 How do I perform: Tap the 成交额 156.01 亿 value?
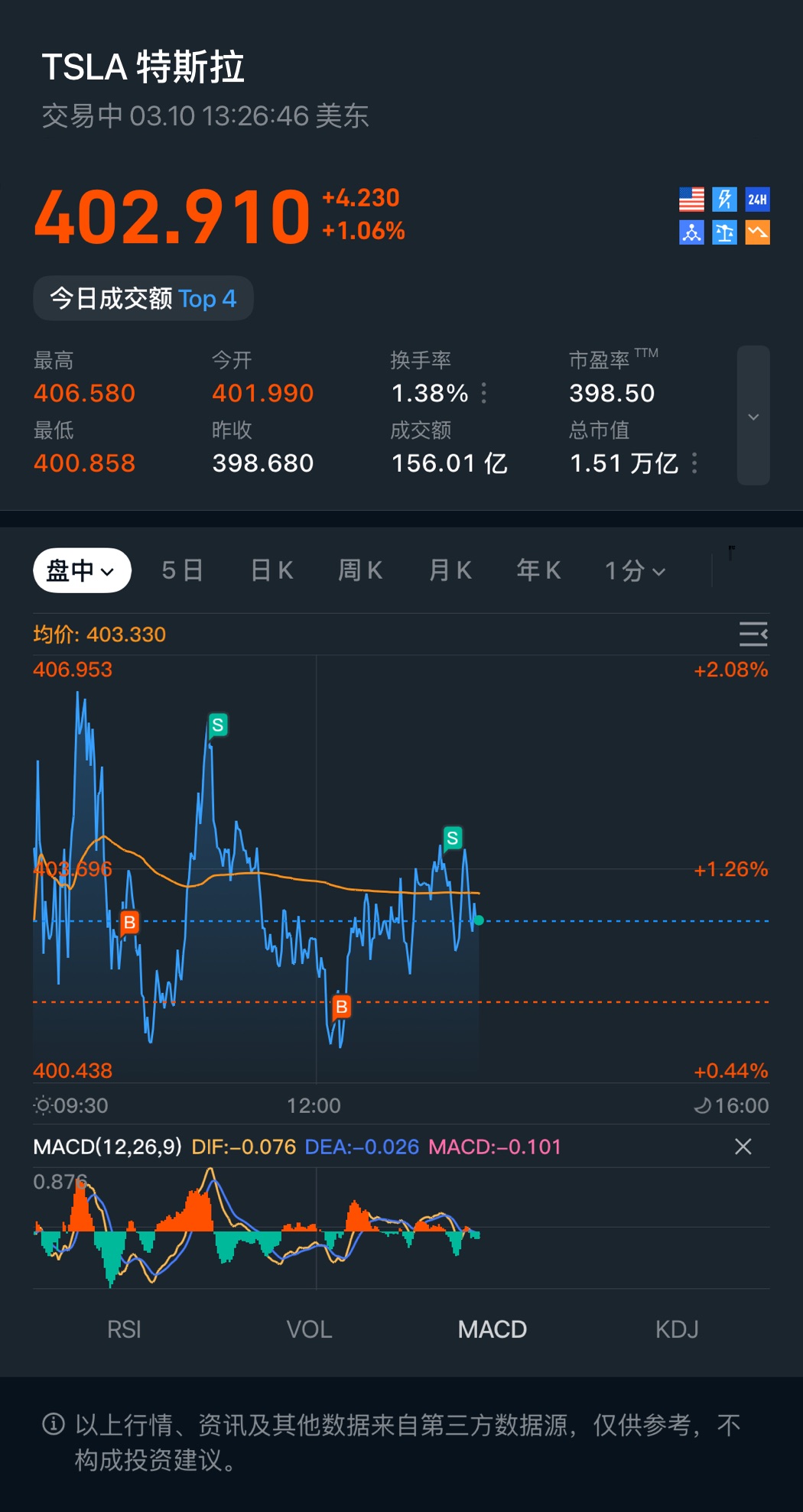450,463
